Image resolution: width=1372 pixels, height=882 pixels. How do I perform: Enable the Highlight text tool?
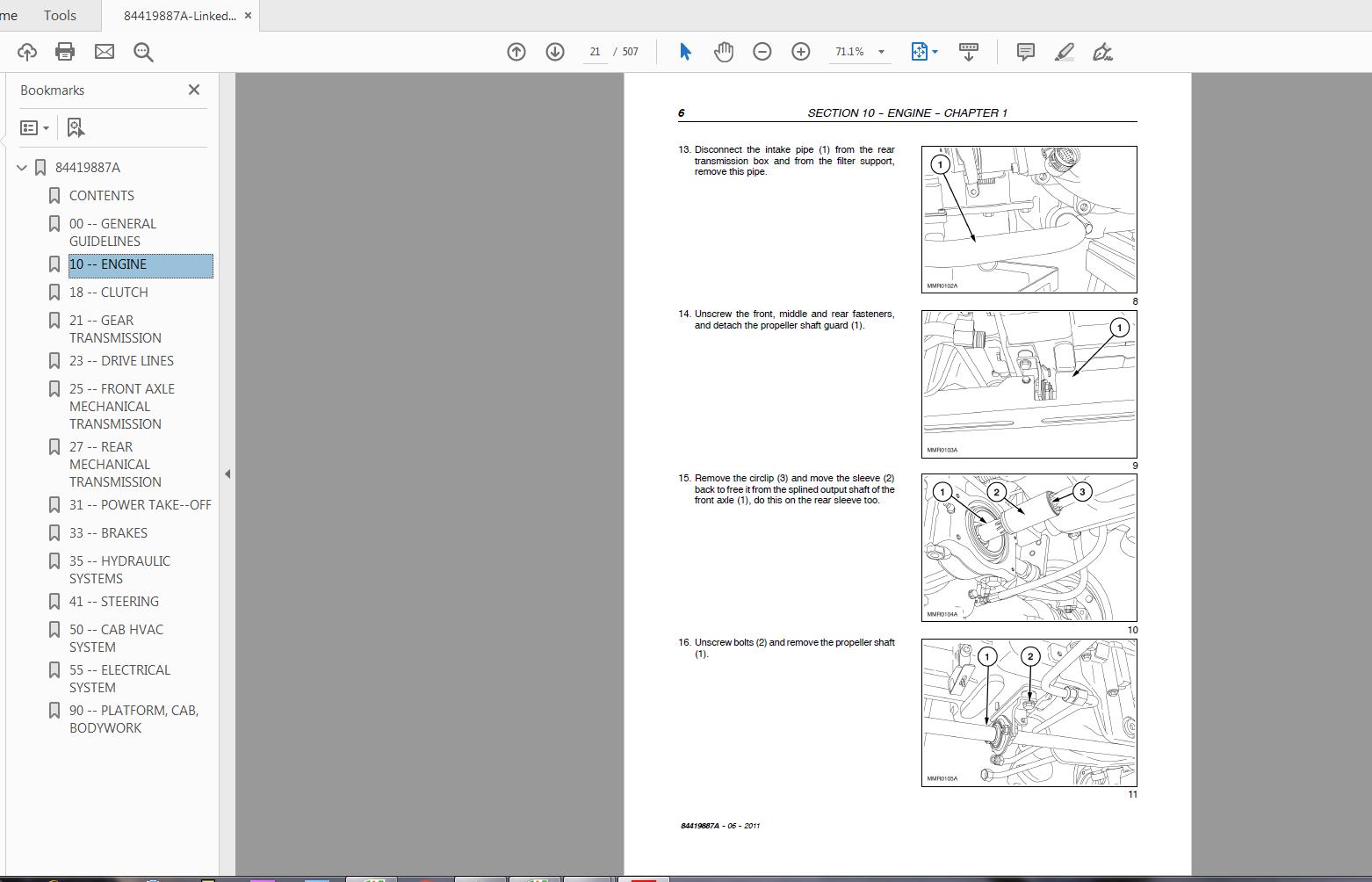[x=1063, y=51]
